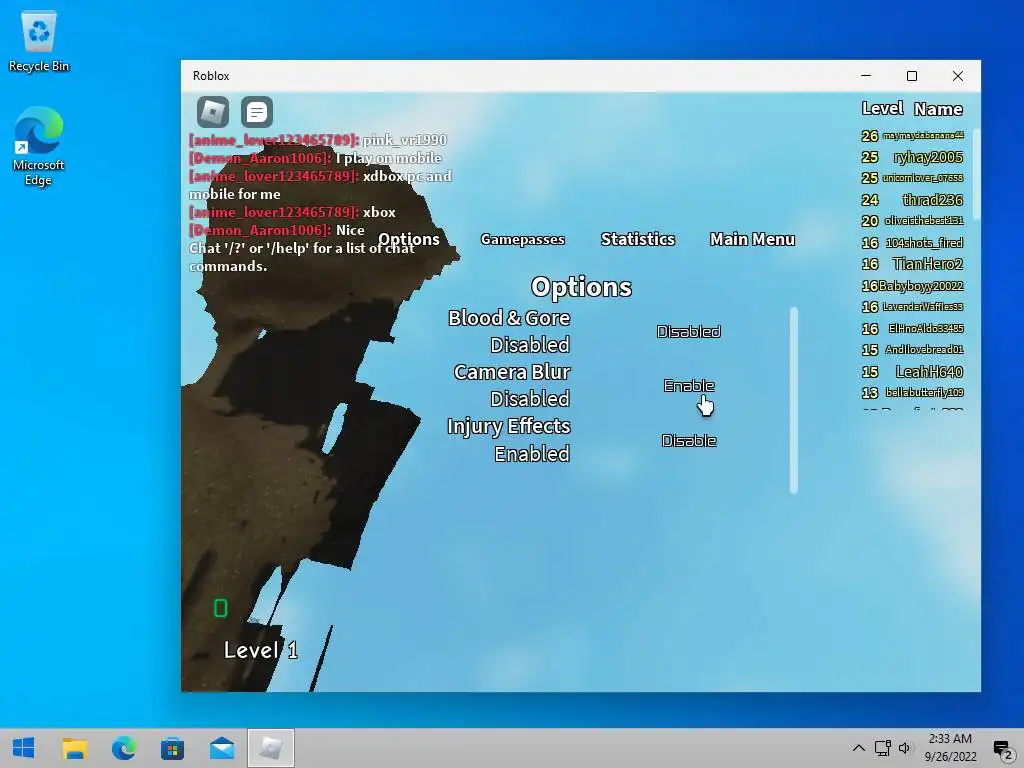1024x768 pixels.
Task: Open File Explorer from taskbar
Action: 74,748
